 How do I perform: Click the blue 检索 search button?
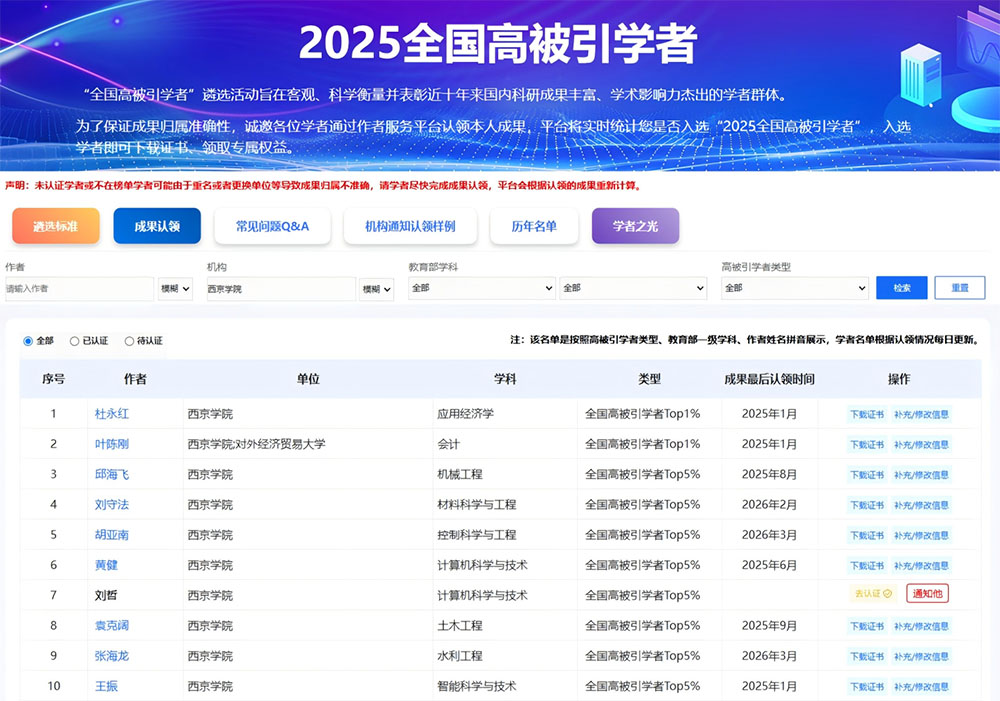coord(901,288)
